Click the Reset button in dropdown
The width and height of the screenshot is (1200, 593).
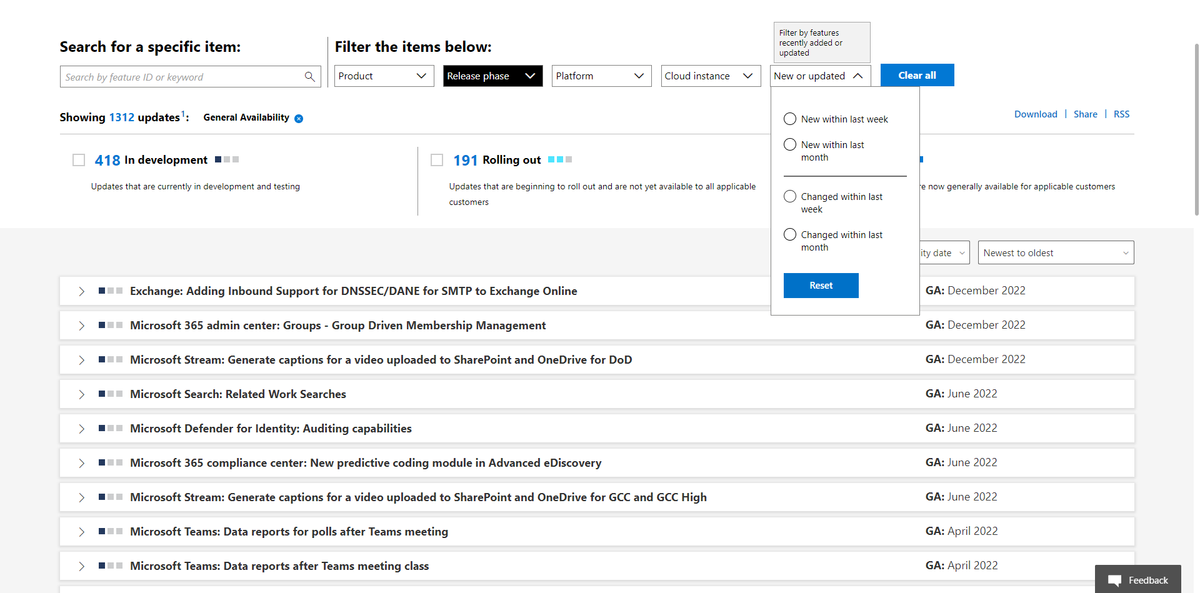click(821, 285)
